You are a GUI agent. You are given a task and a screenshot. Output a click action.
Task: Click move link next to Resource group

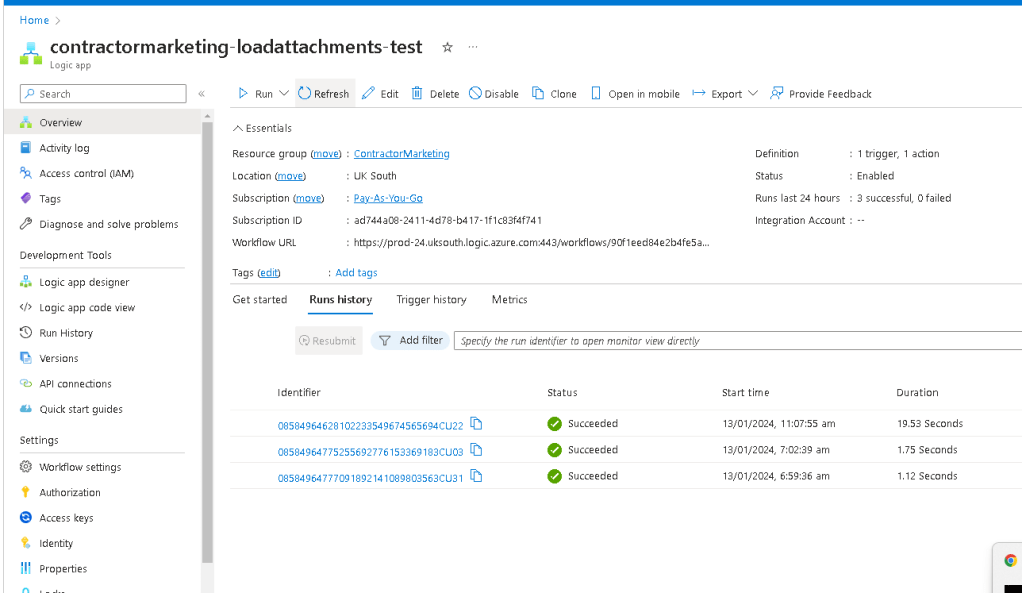[x=325, y=154]
